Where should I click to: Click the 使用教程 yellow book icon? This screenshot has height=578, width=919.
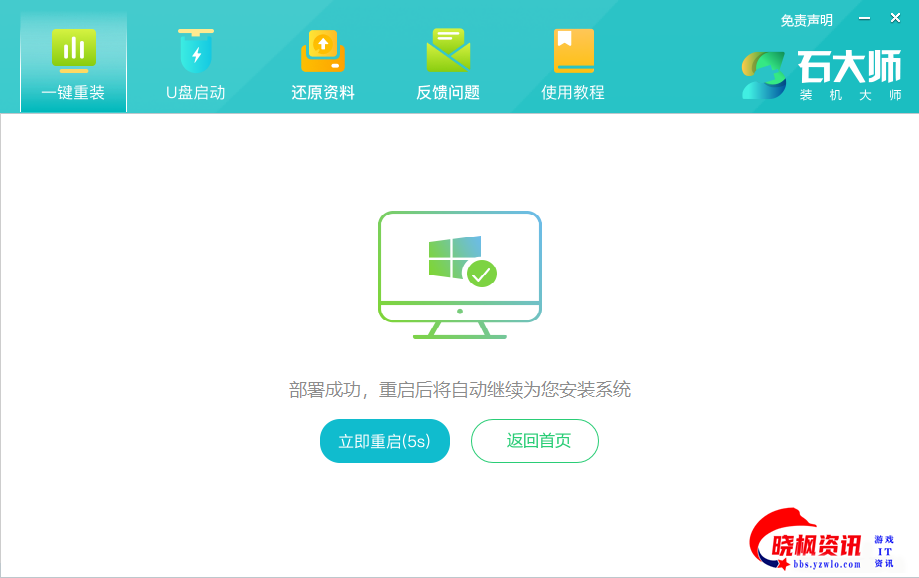[573, 50]
